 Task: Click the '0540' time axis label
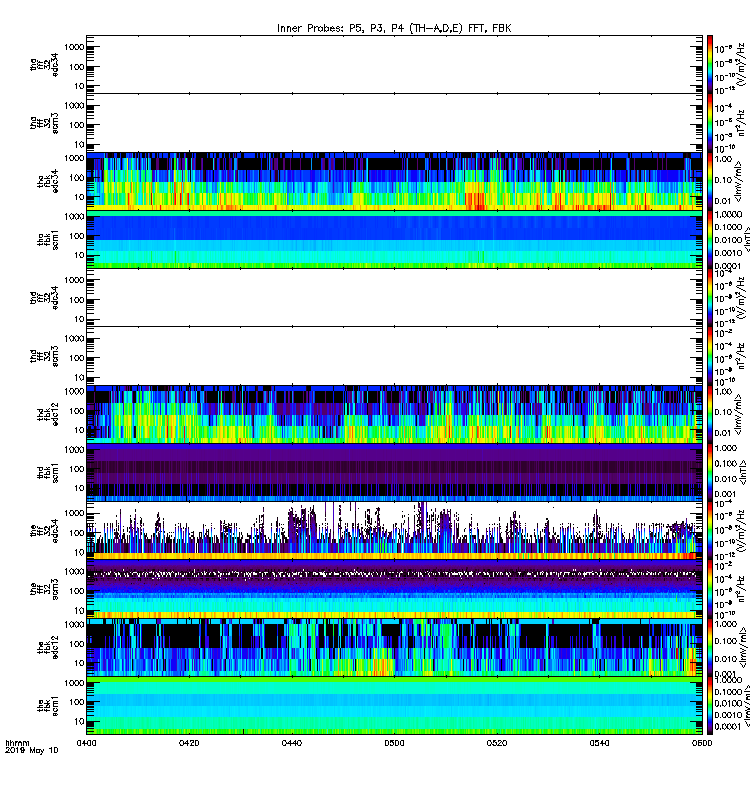point(599,743)
